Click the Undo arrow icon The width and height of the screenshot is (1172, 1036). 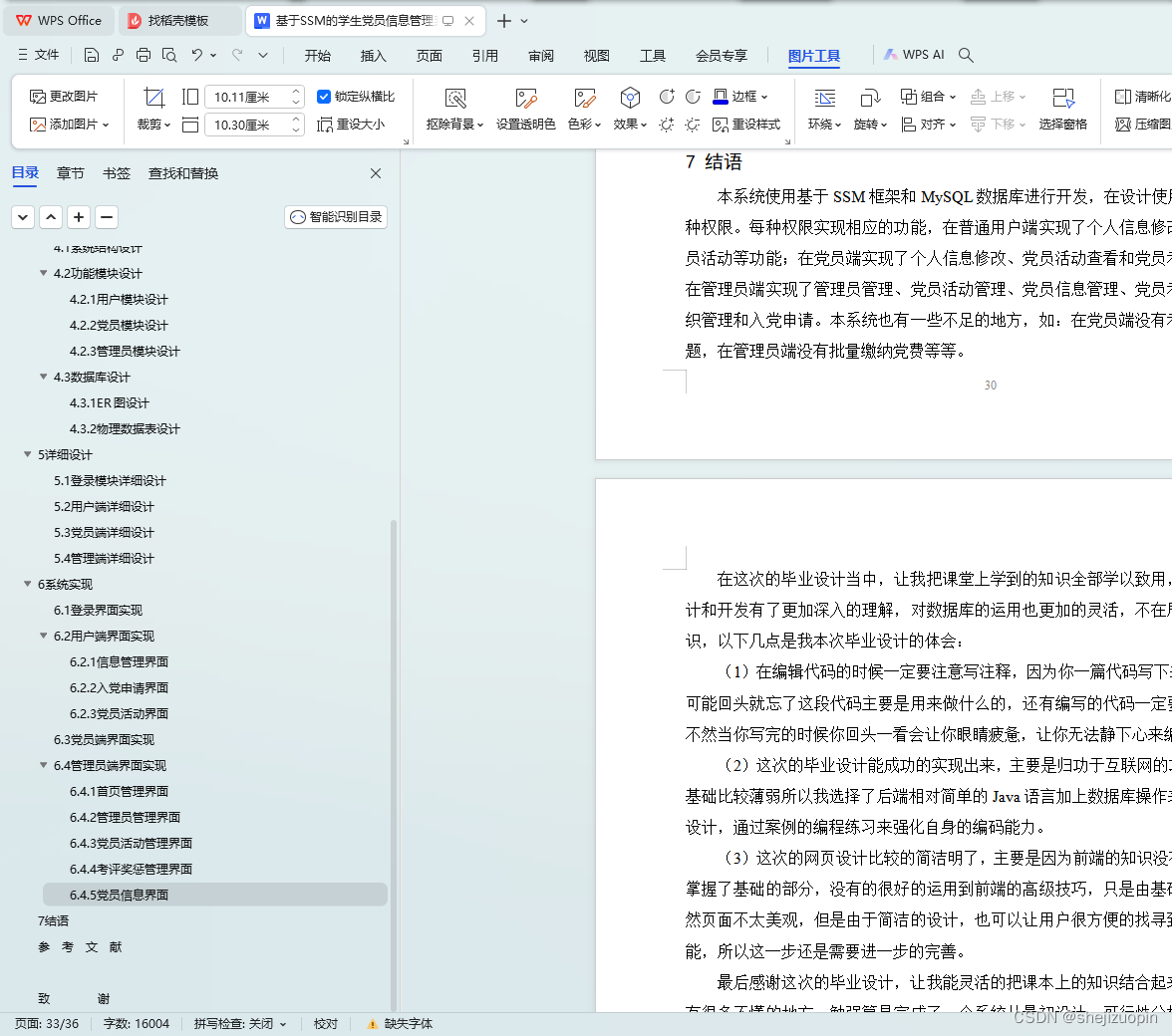(196, 55)
